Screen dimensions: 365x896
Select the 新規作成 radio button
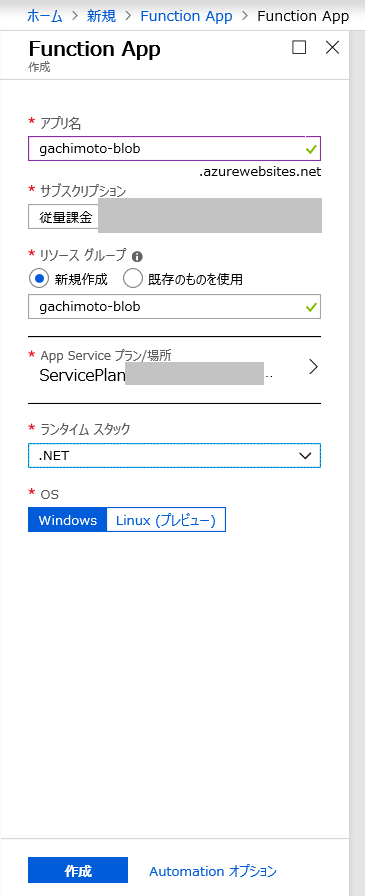tap(39, 279)
